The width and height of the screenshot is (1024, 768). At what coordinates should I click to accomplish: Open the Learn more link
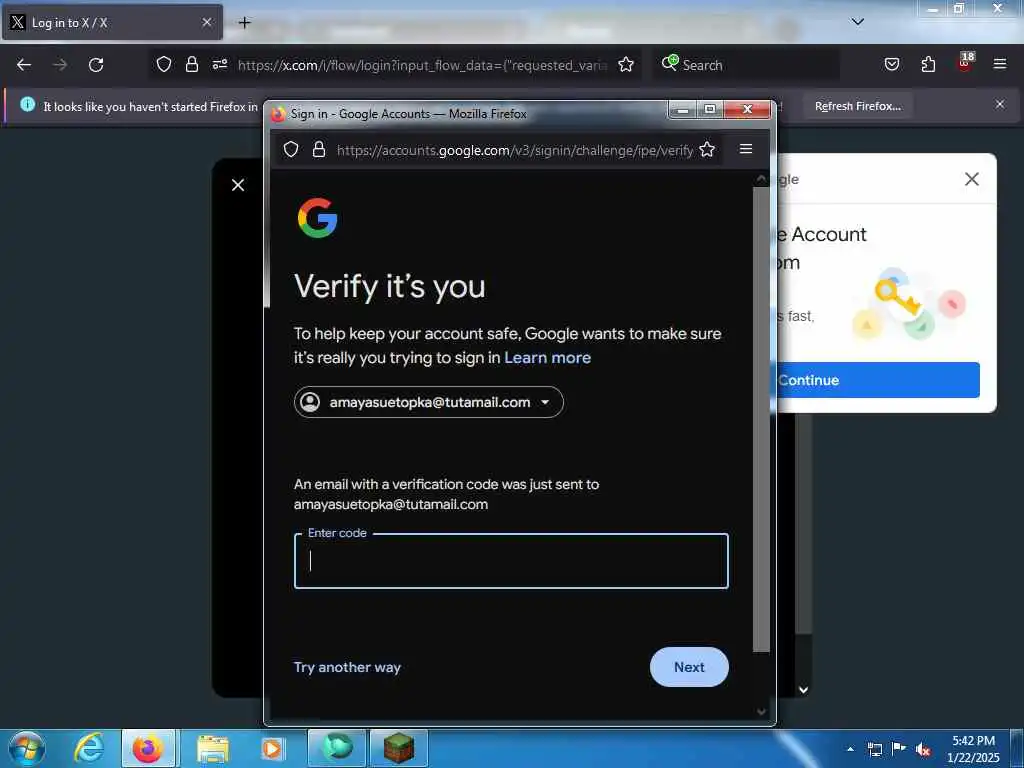(547, 358)
